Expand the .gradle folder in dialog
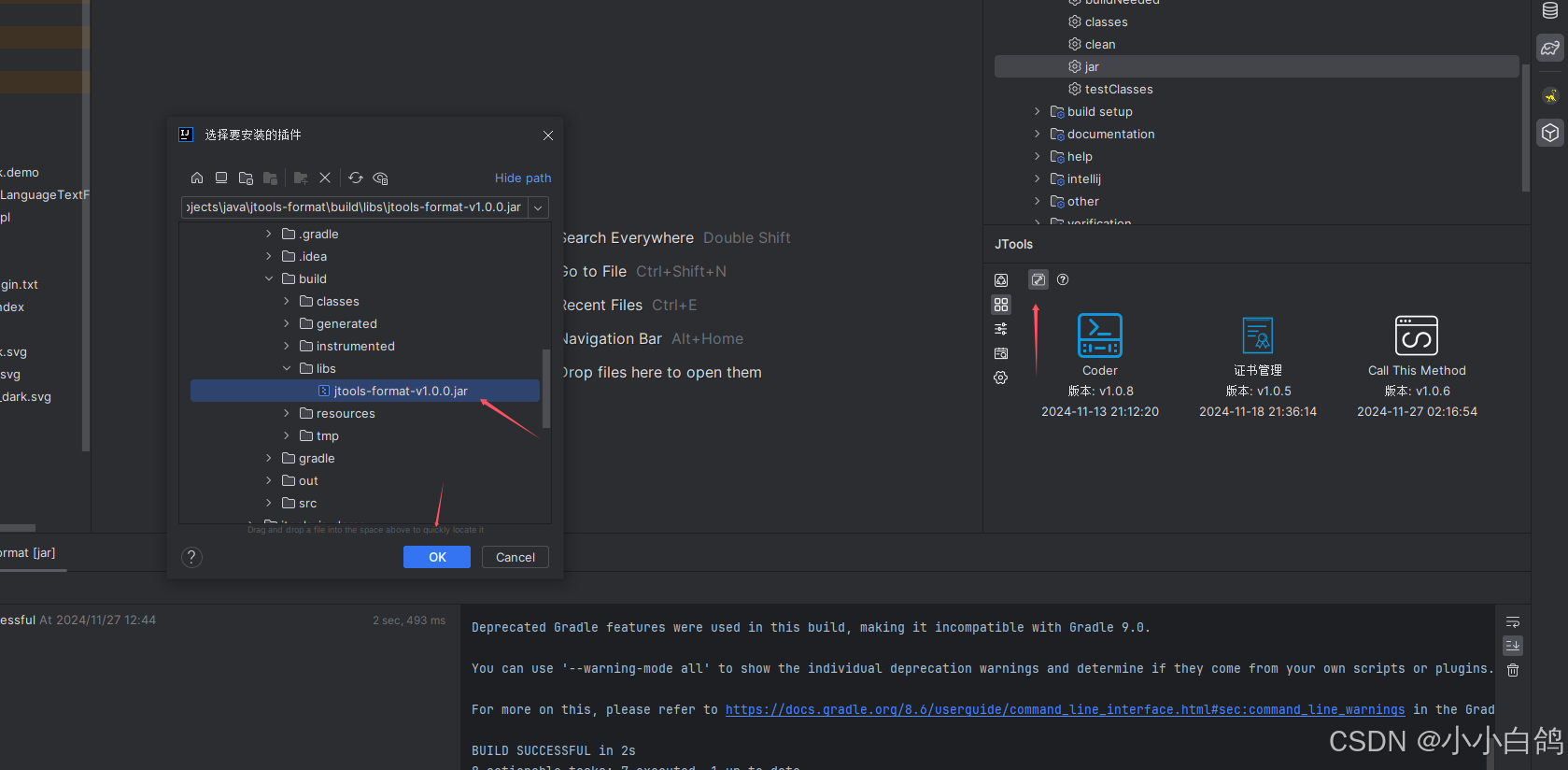The width and height of the screenshot is (1568, 770). pyautogui.click(x=269, y=234)
